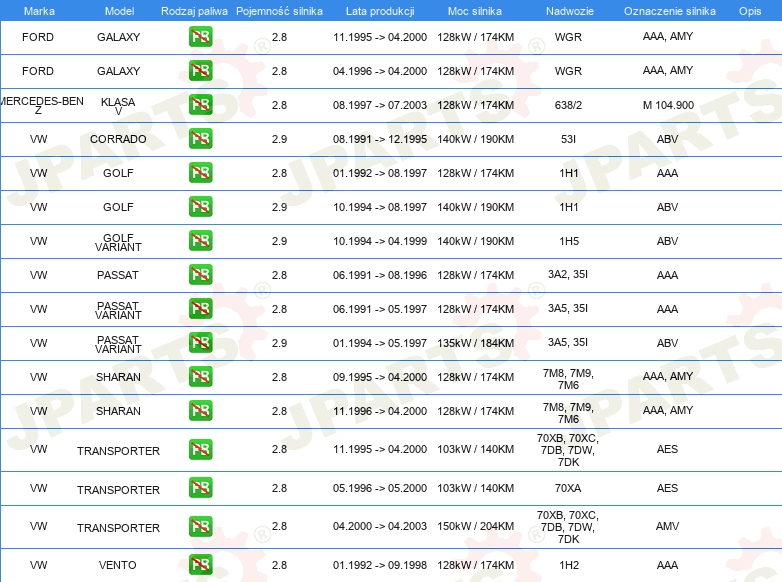Select body code 1H5
This screenshot has height=582, width=782.
coord(569,241)
